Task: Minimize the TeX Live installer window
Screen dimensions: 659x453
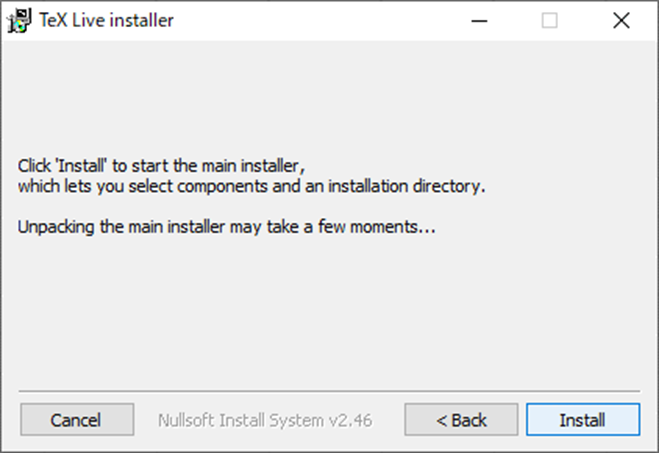Action: [478, 20]
